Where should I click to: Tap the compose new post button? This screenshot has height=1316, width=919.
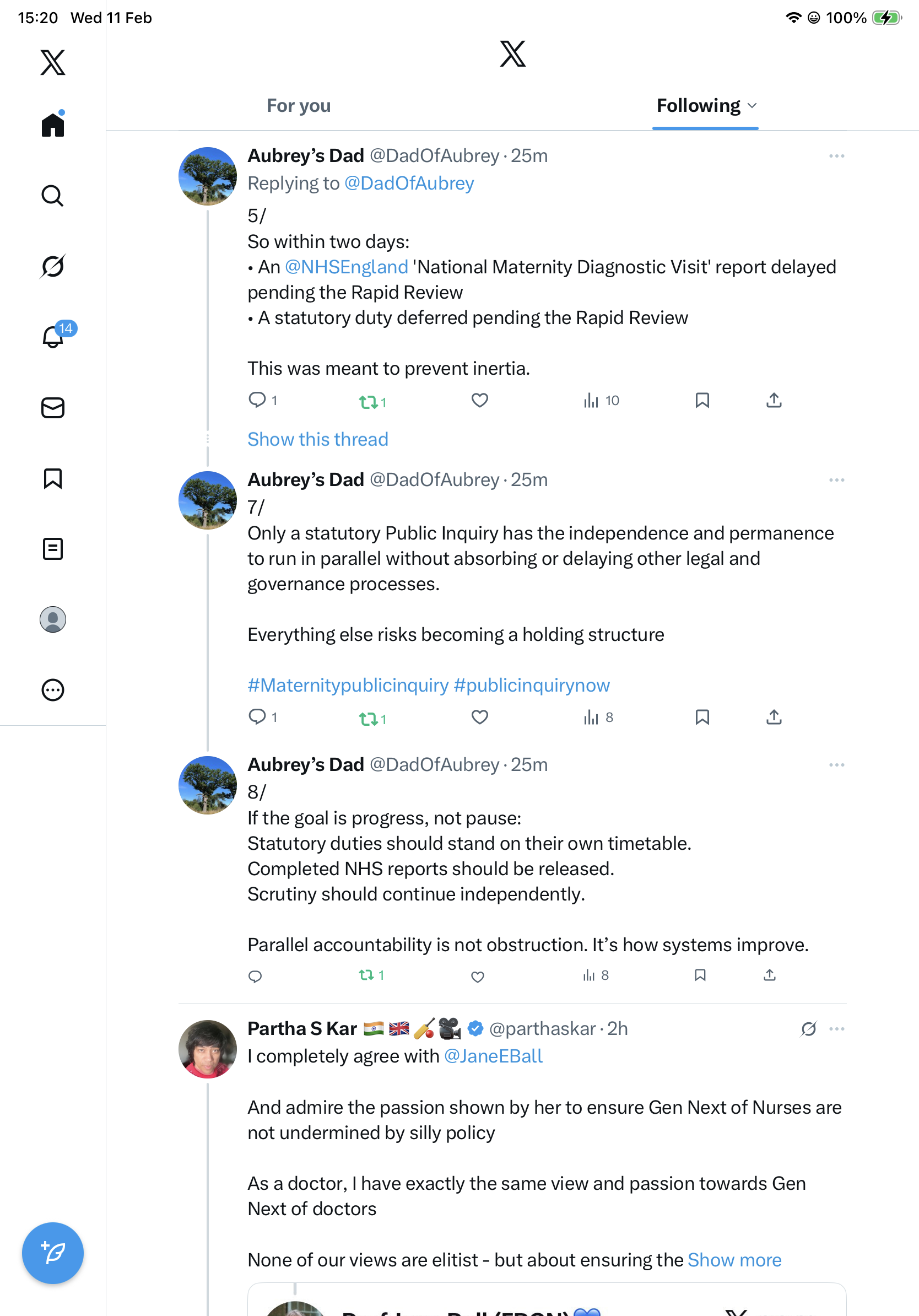(53, 1253)
